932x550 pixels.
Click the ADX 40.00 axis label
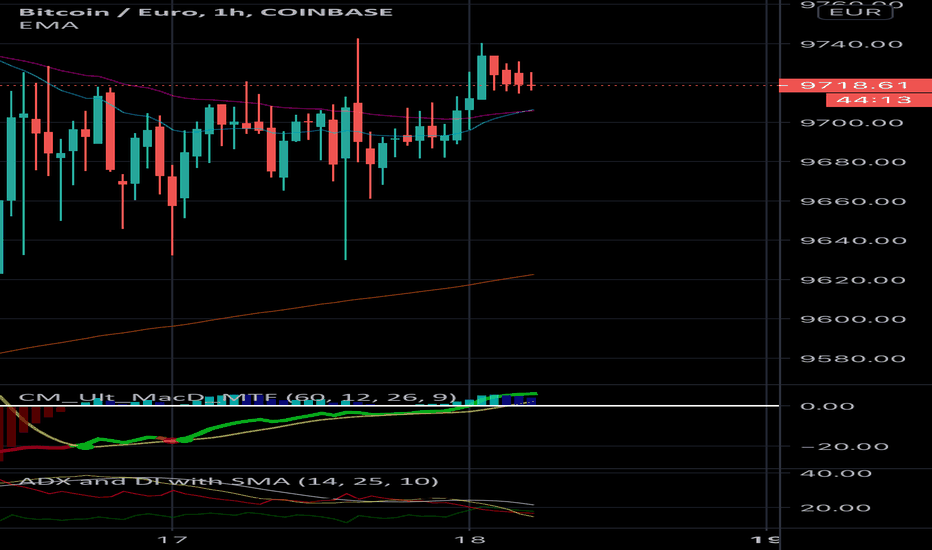tap(836, 474)
